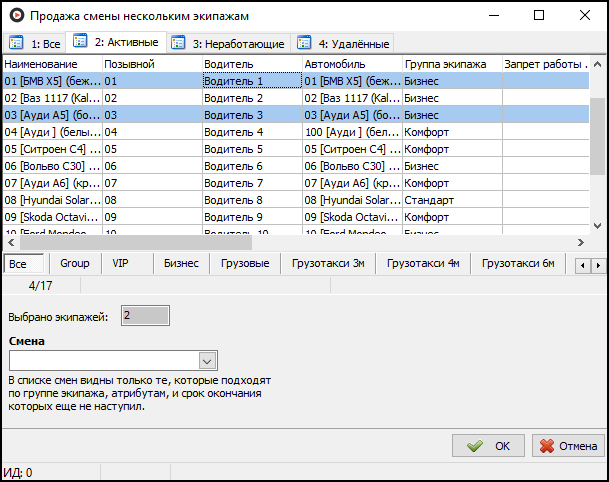The image size is (609, 482).
Task: Click the table icon on tab 4: Удалённые
Action: click(x=304, y=42)
